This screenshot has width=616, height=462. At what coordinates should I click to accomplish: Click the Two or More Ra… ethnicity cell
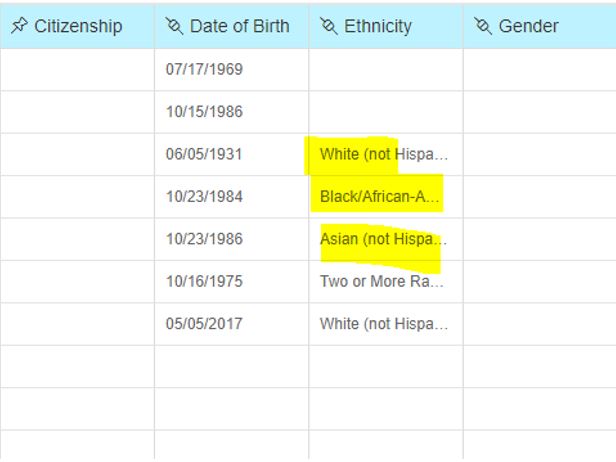pyautogui.click(x=386, y=282)
